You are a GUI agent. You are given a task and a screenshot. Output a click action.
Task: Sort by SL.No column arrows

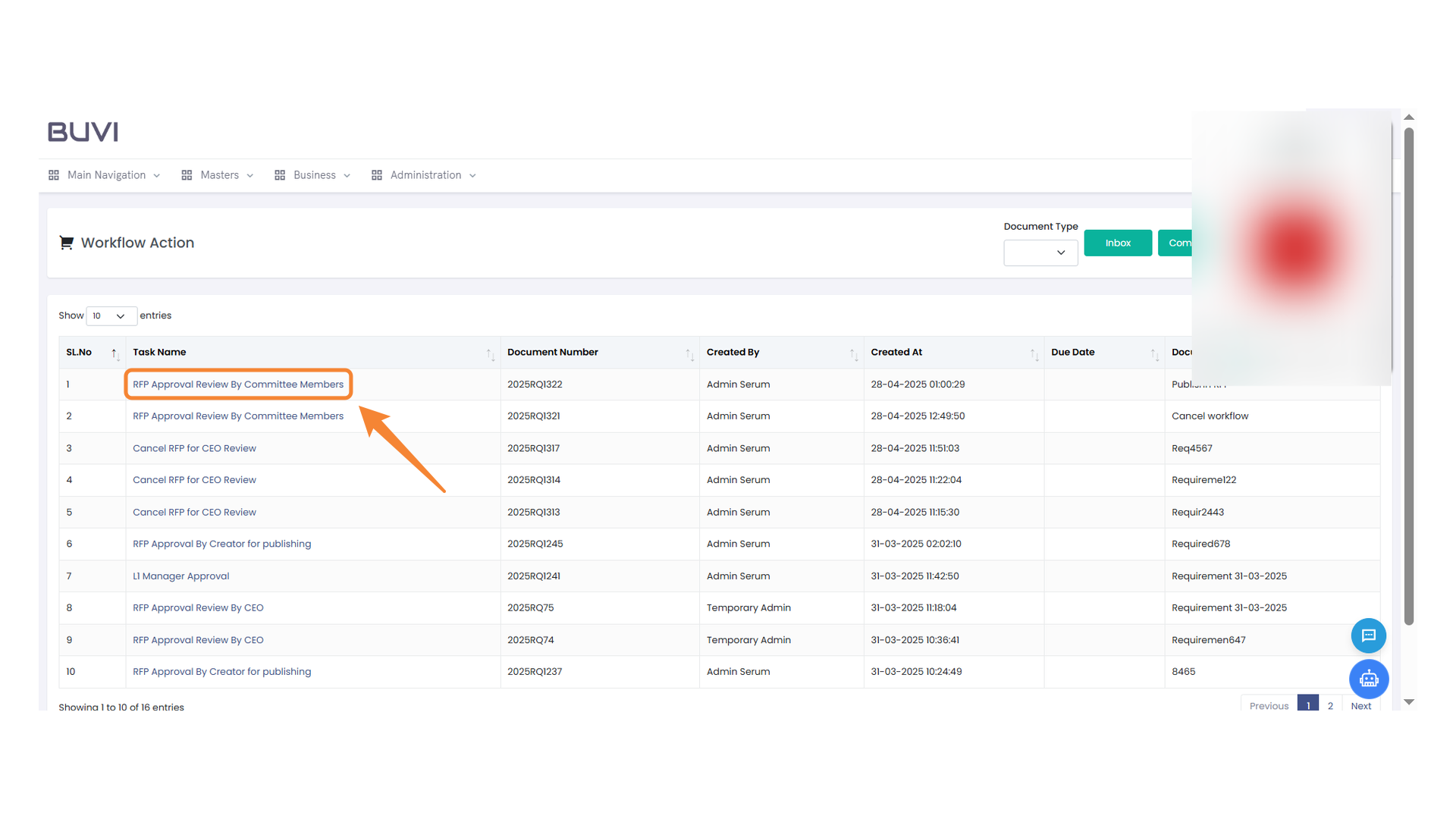point(115,353)
